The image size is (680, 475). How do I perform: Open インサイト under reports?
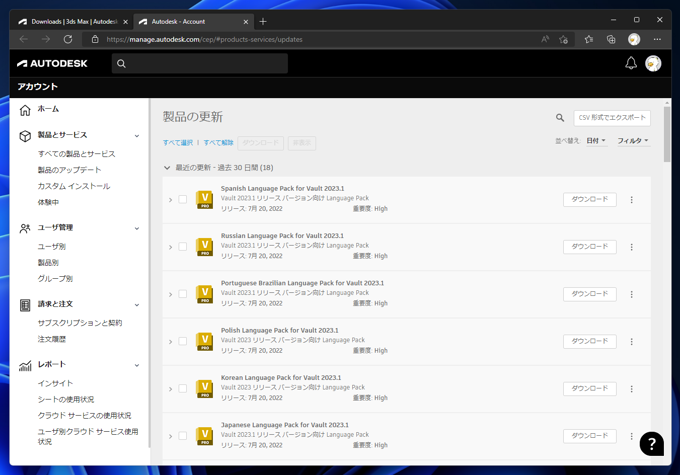pyautogui.click(x=55, y=383)
